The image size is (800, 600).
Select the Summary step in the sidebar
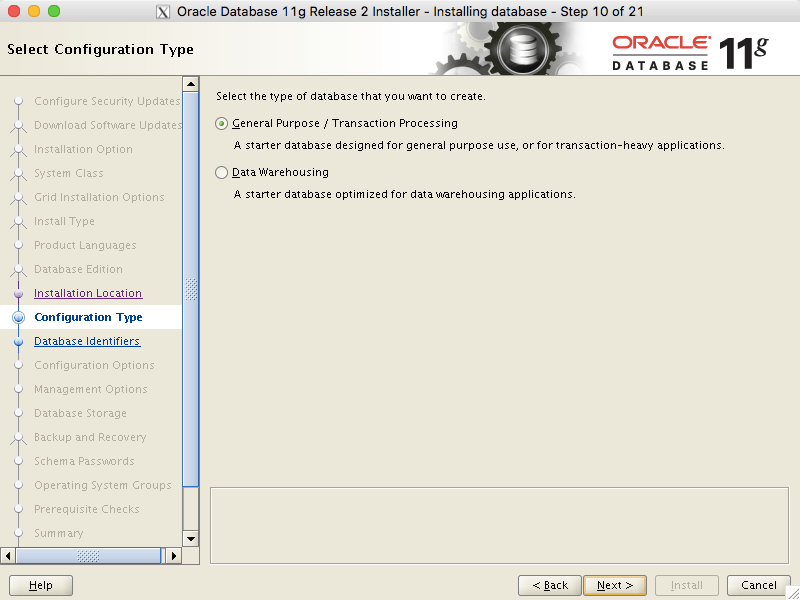58,533
